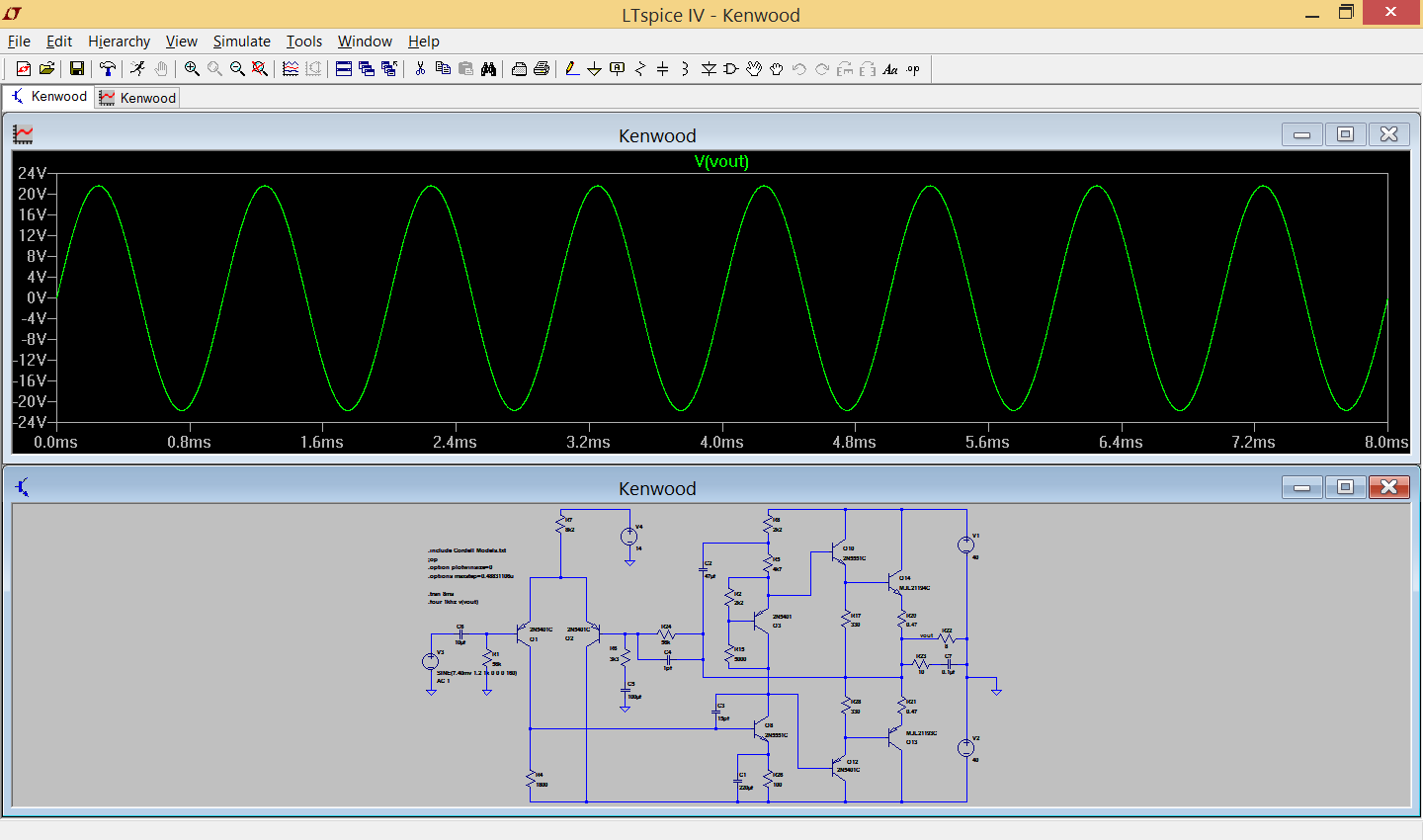Click the greyed-out plot icon beside Autorange
Screen dimensions: 1423x840
(313, 69)
